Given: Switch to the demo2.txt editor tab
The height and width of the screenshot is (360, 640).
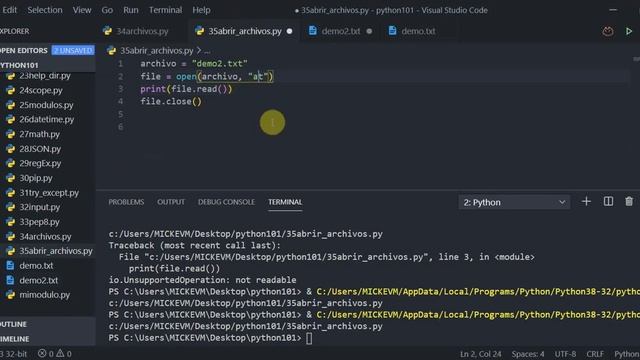Looking at the screenshot, I should point(340,31).
